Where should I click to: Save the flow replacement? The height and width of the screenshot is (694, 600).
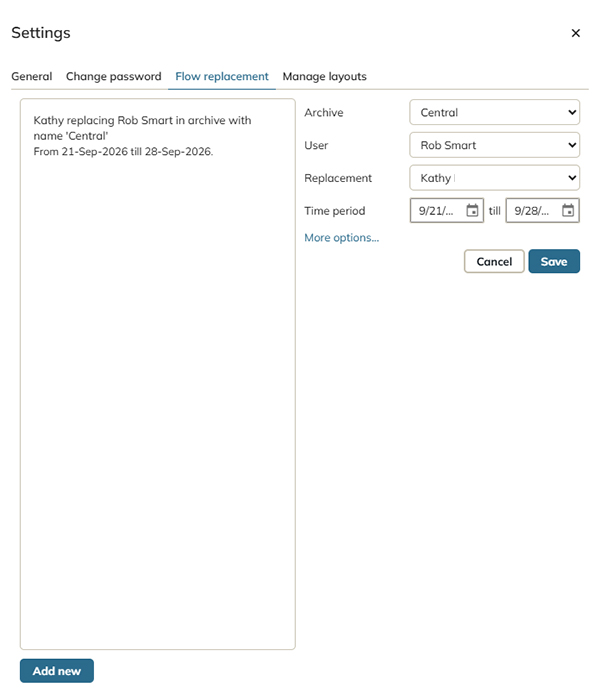(554, 262)
